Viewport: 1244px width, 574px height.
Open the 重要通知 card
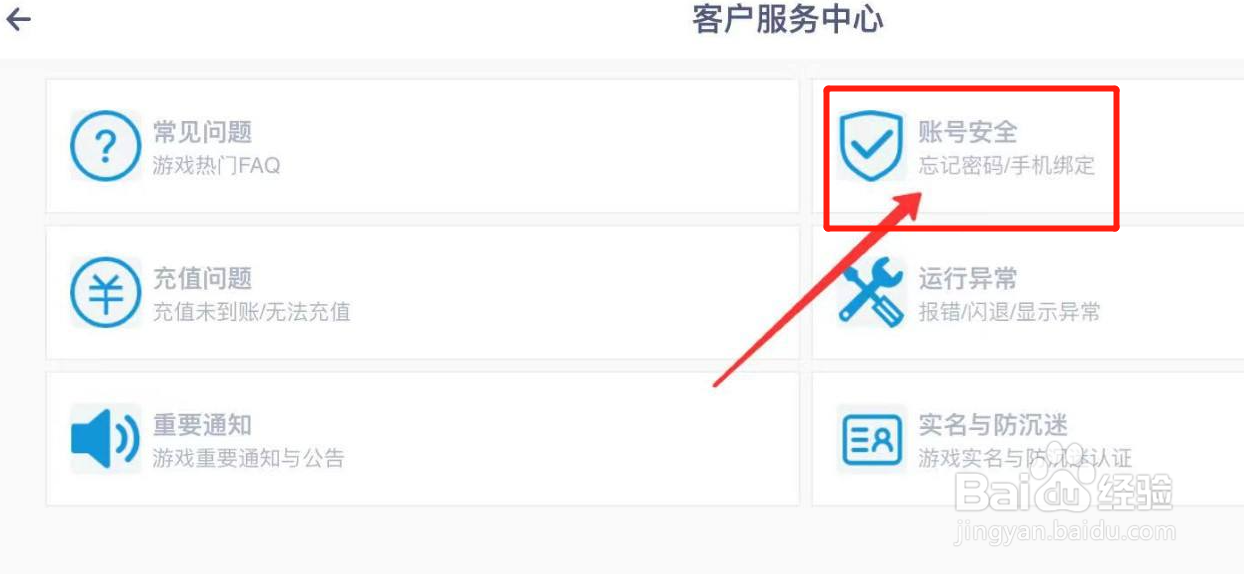tap(422, 439)
